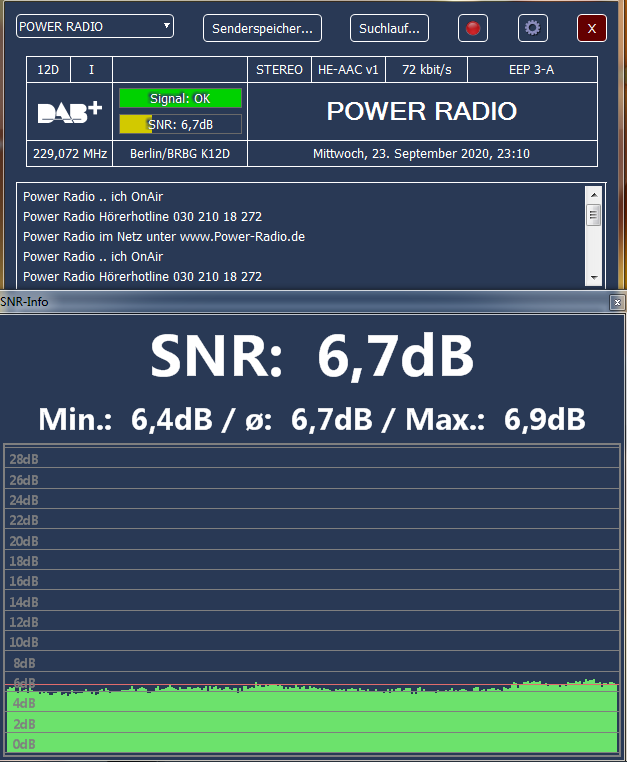627x762 pixels.
Task: Click the 72 kbit/s bitrate cell
Action: coord(427,70)
